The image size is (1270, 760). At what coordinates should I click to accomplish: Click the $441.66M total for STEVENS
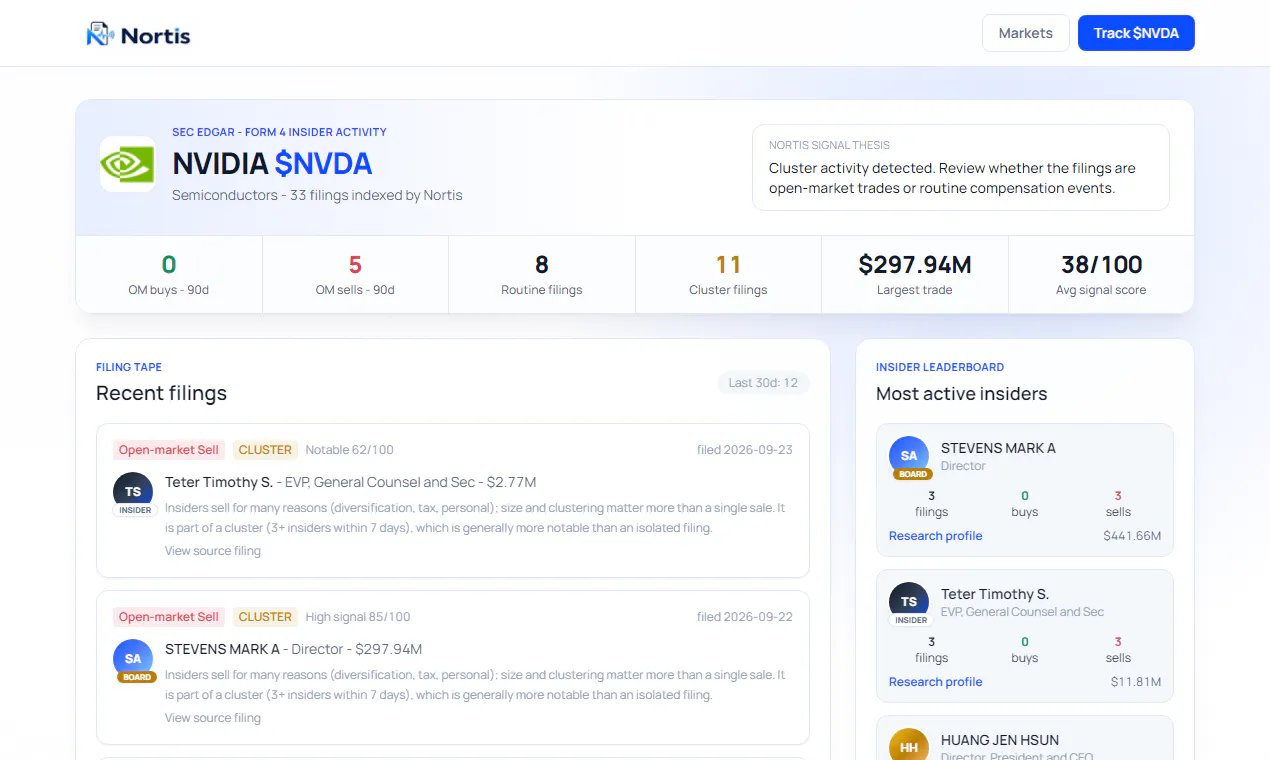tap(1132, 536)
